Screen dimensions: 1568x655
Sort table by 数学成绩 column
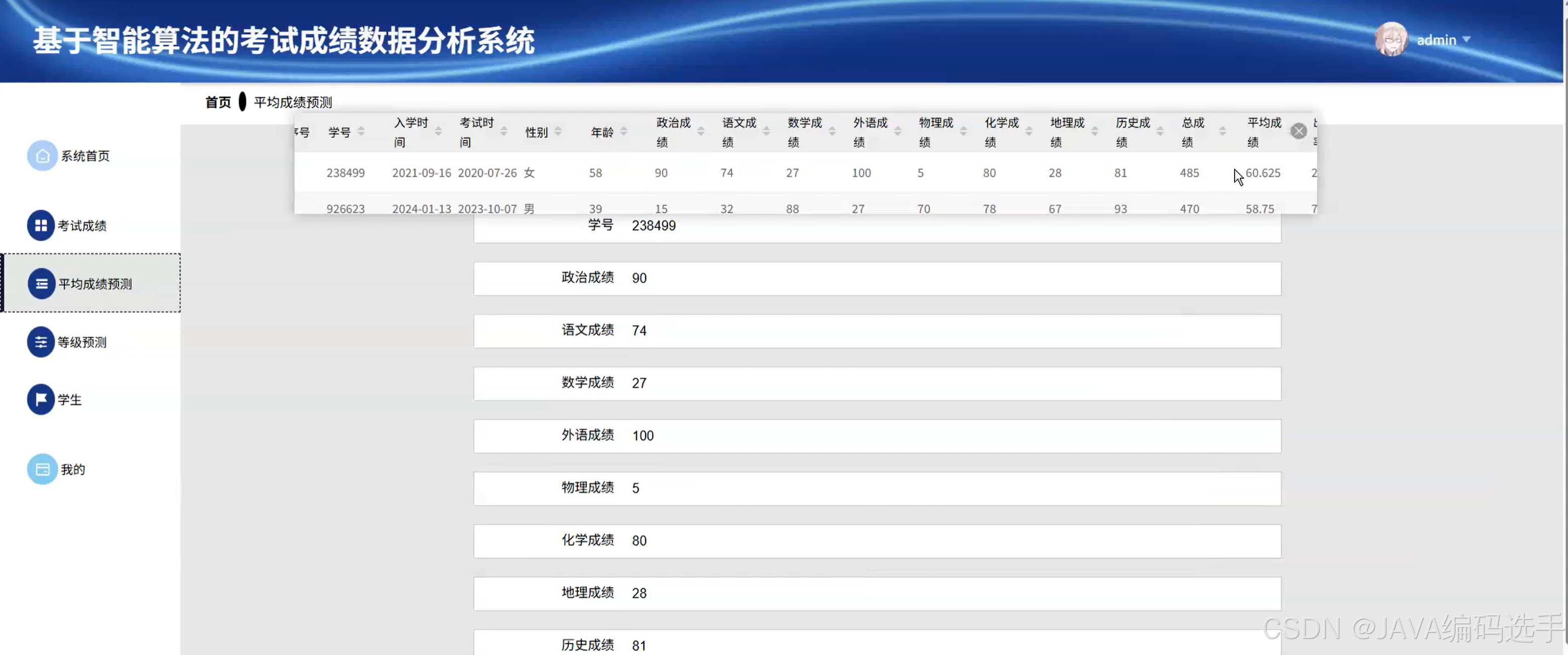coord(832,132)
